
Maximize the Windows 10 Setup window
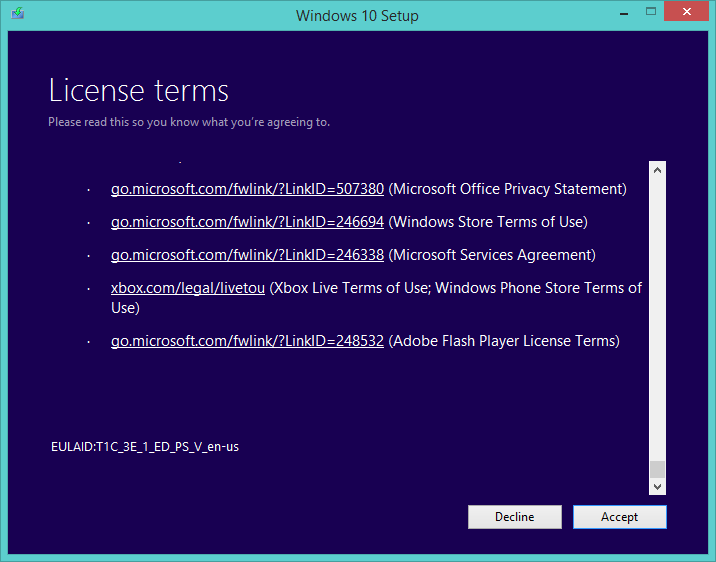(651, 11)
